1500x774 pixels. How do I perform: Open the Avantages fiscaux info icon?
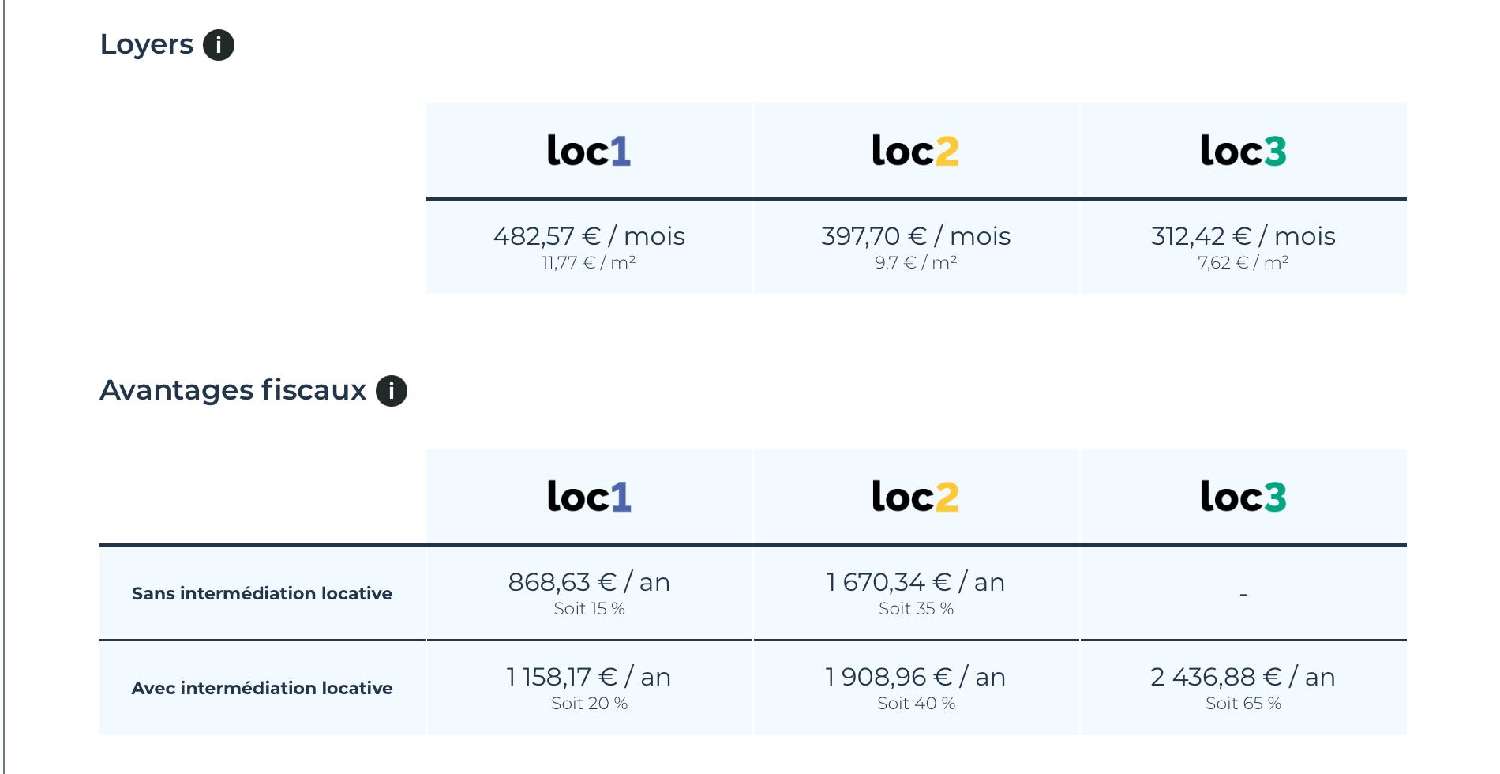click(391, 392)
